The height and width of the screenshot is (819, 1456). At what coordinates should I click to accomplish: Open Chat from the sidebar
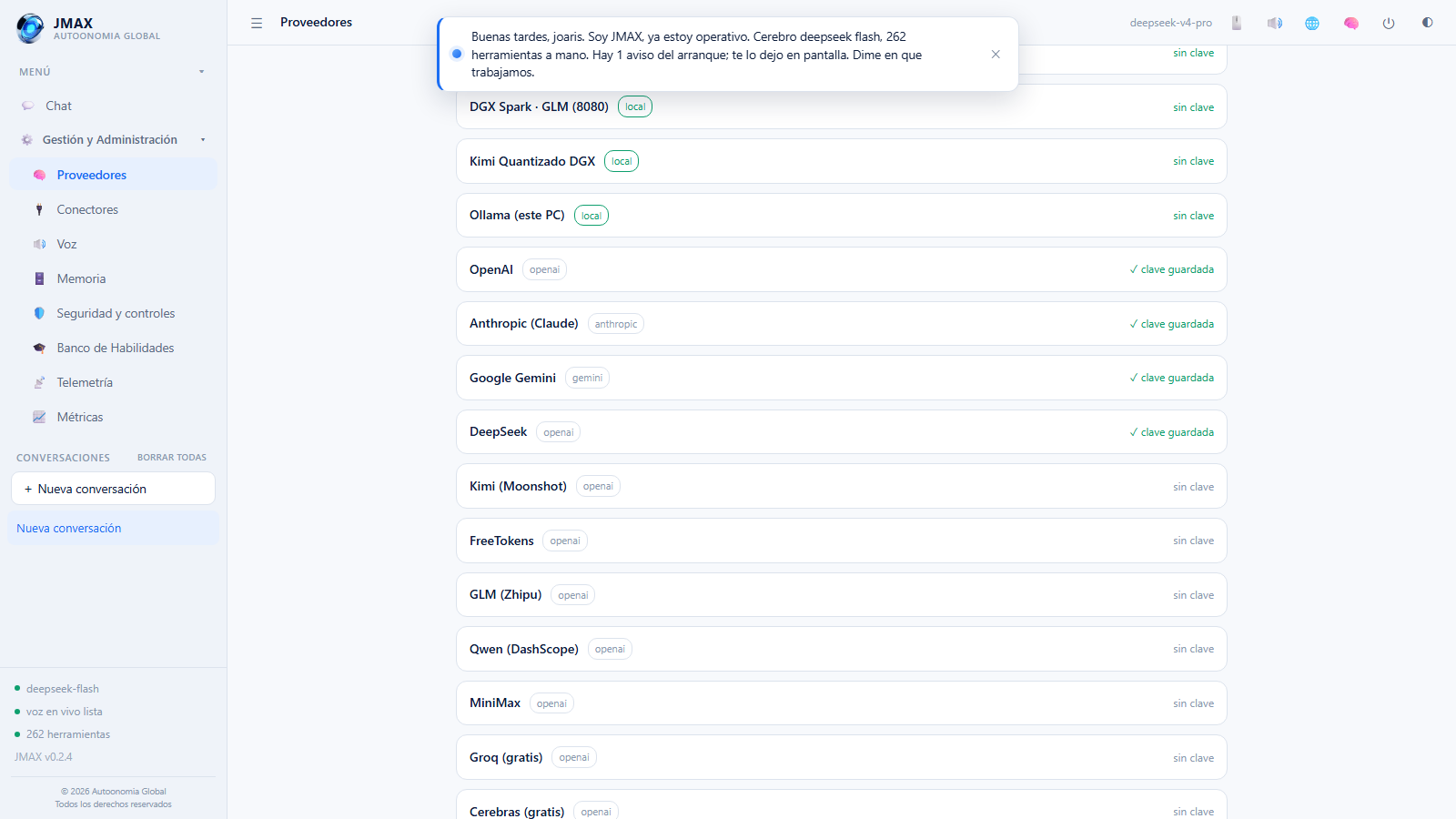(114, 106)
